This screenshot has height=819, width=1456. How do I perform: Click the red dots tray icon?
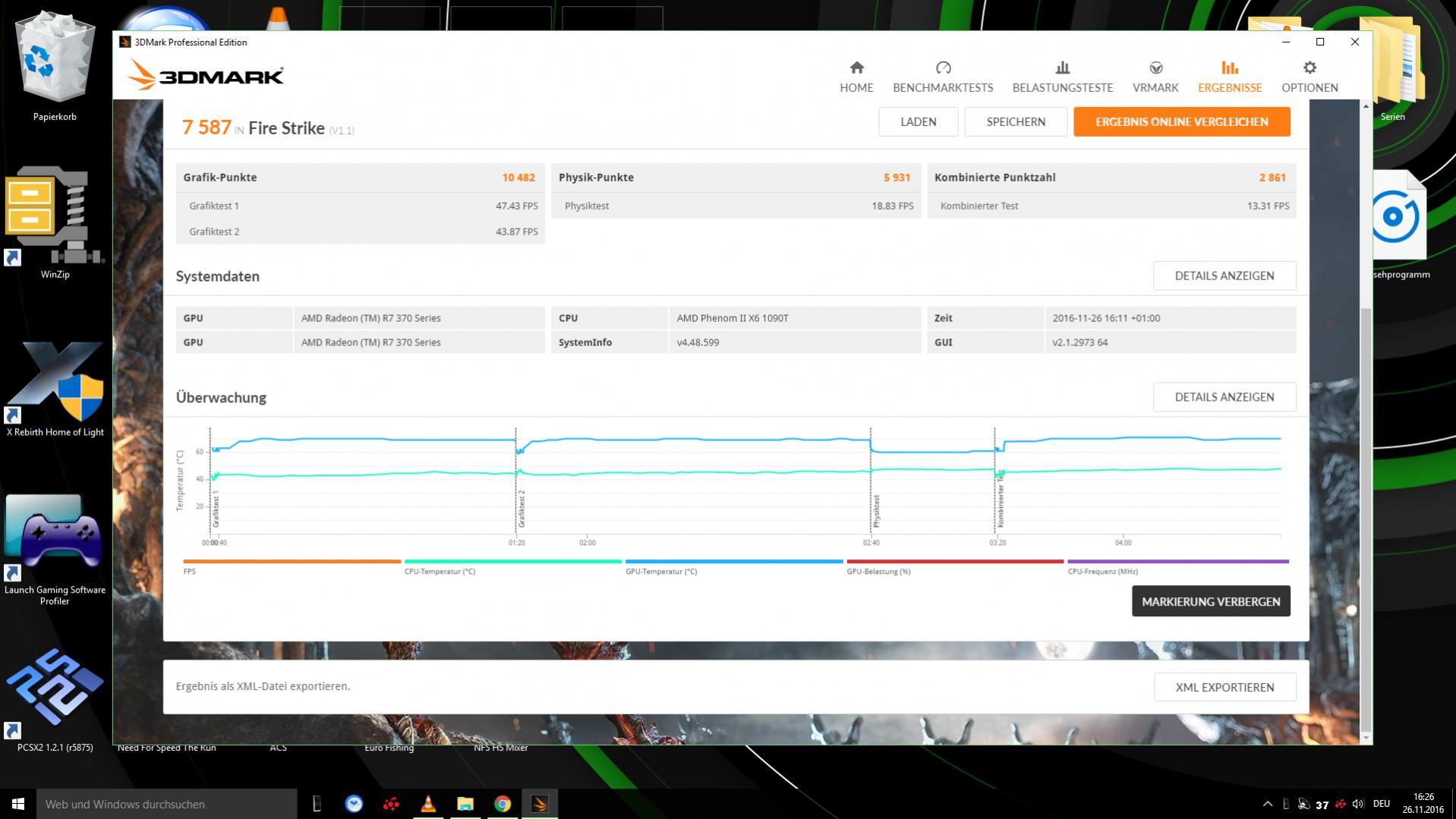tap(1341, 804)
